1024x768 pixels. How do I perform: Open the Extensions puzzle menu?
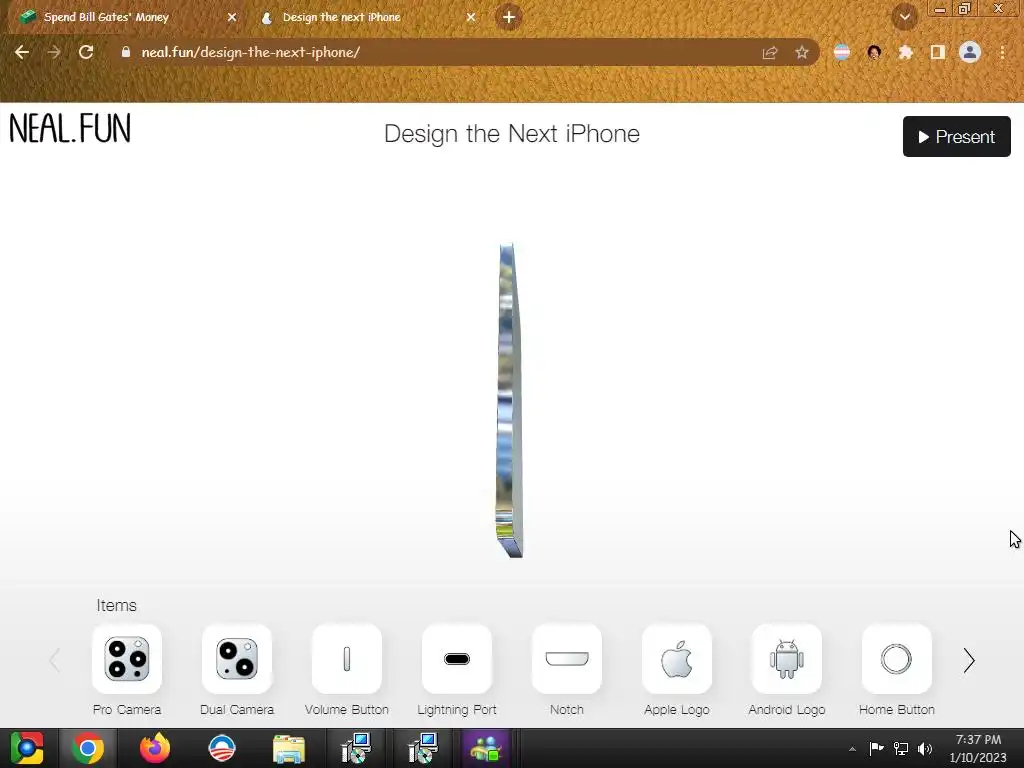pos(906,52)
